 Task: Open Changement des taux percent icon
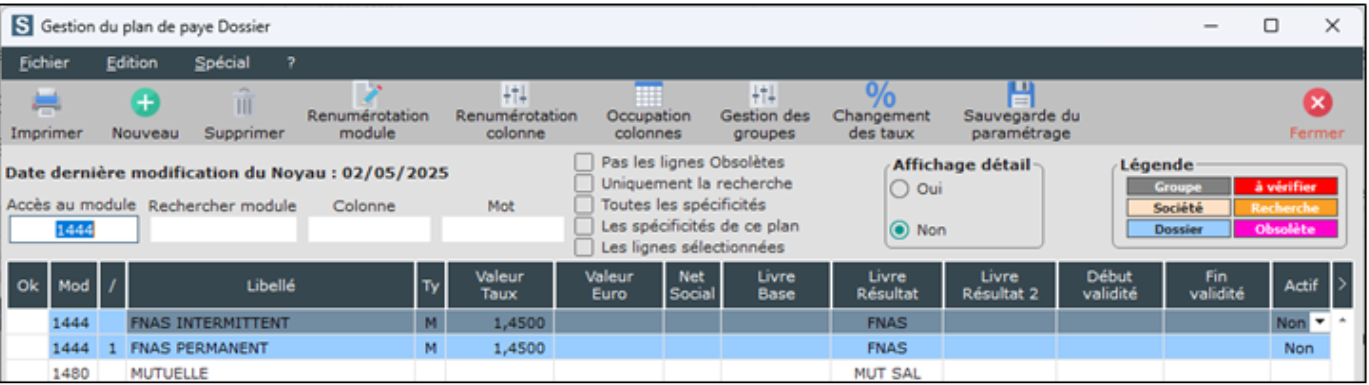point(881,94)
